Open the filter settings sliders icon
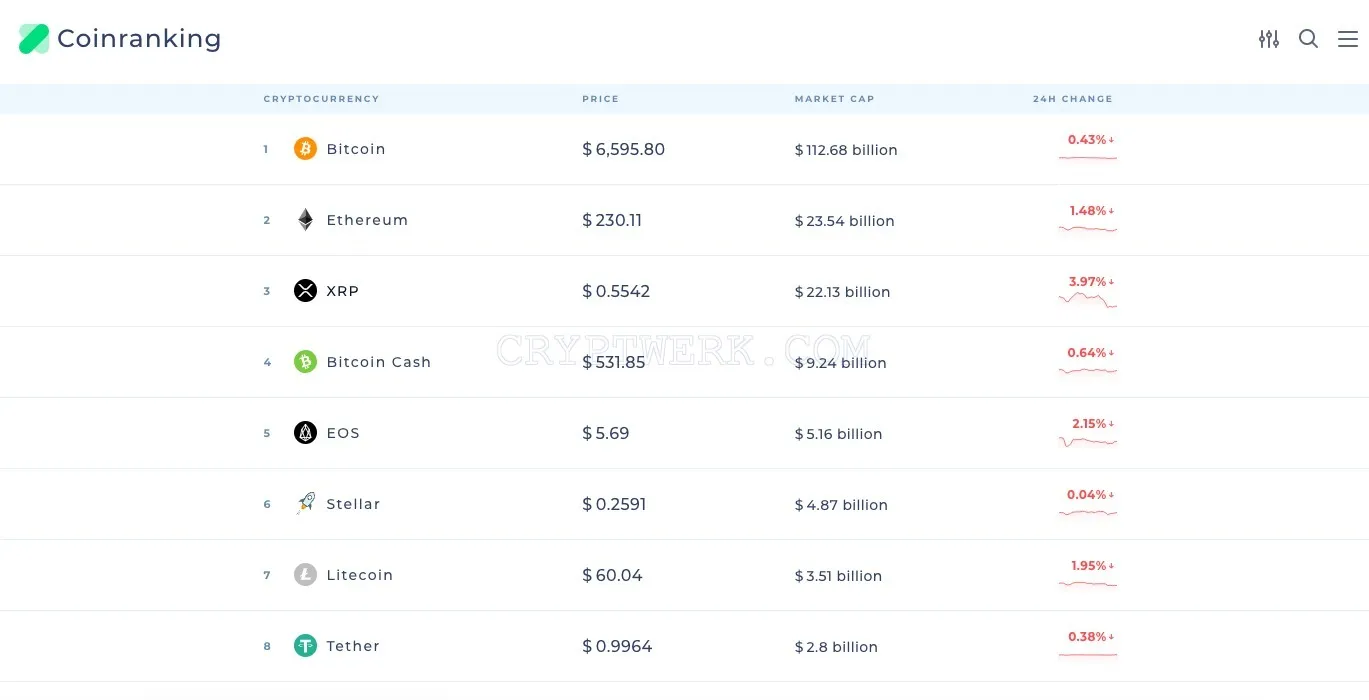Image resolution: width=1369 pixels, height=700 pixels. tap(1269, 39)
